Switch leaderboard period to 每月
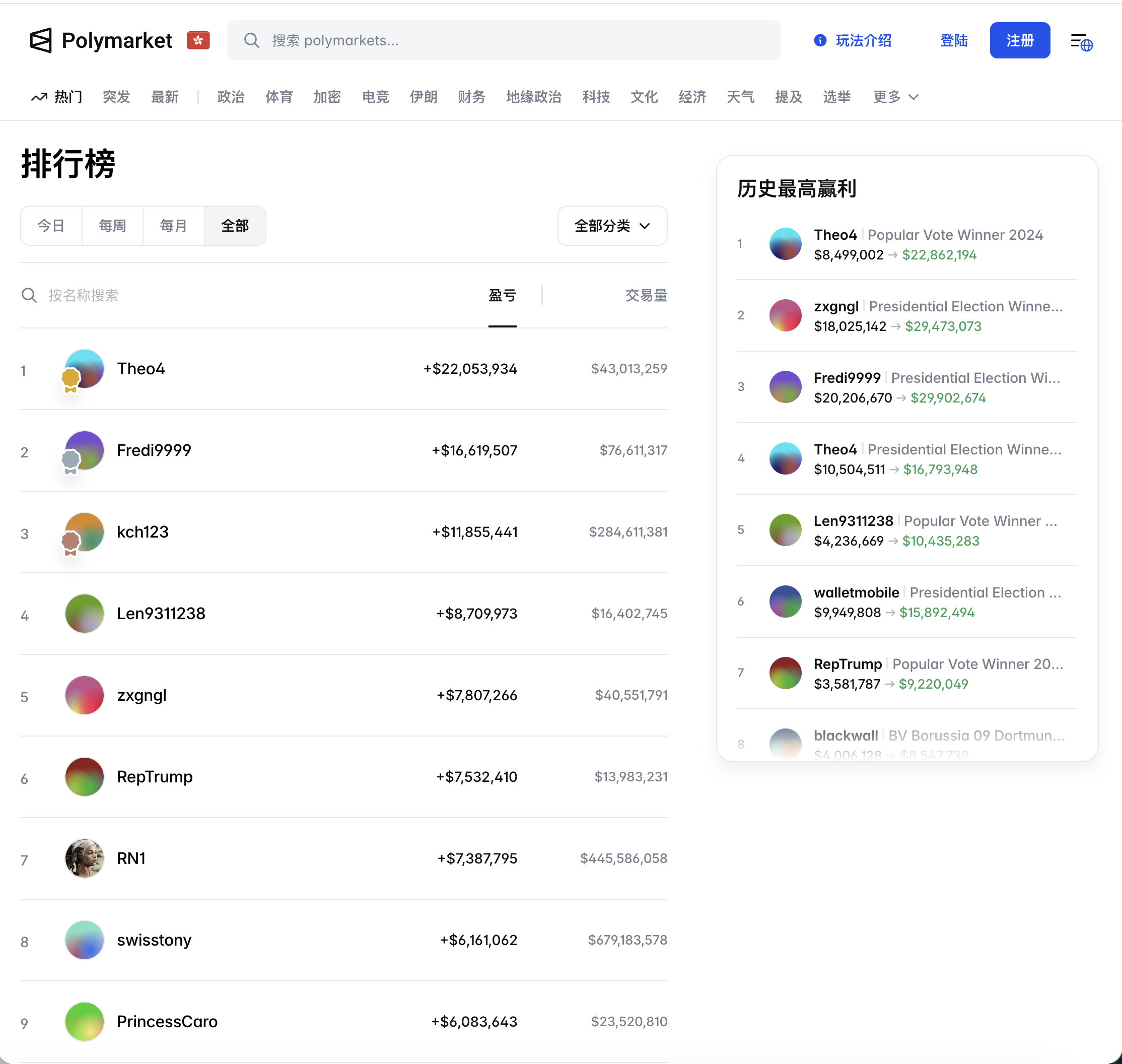Screen dimensions: 1122x1064 pyautogui.click(x=174, y=226)
